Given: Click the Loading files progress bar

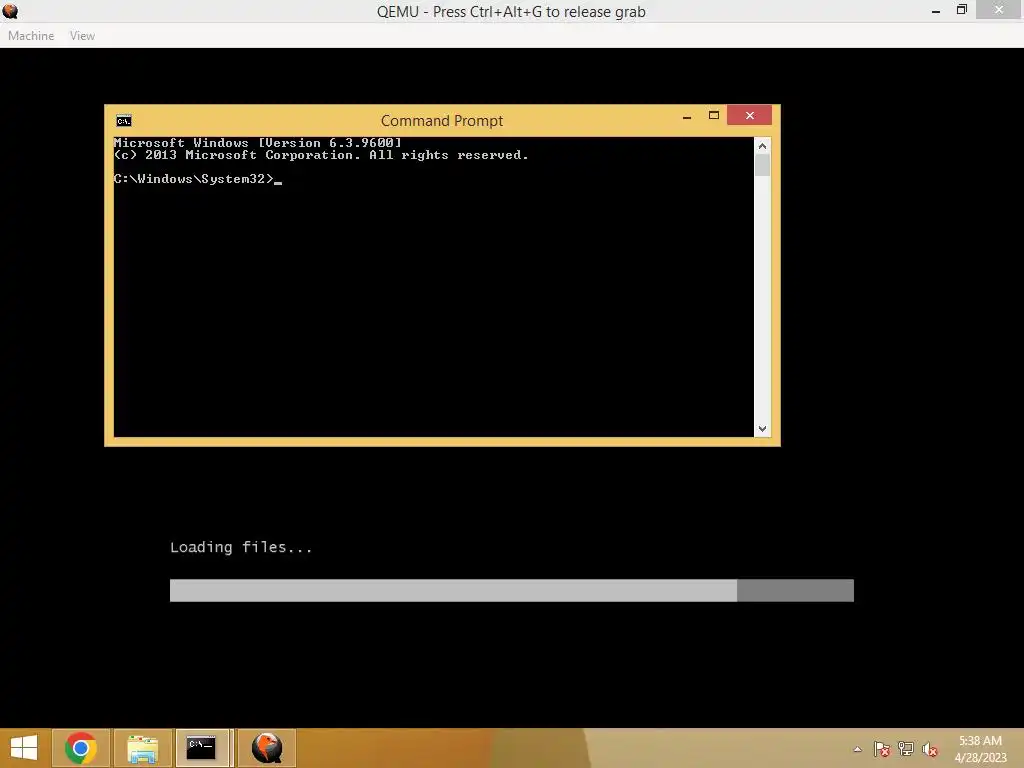Looking at the screenshot, I should click(x=511, y=590).
